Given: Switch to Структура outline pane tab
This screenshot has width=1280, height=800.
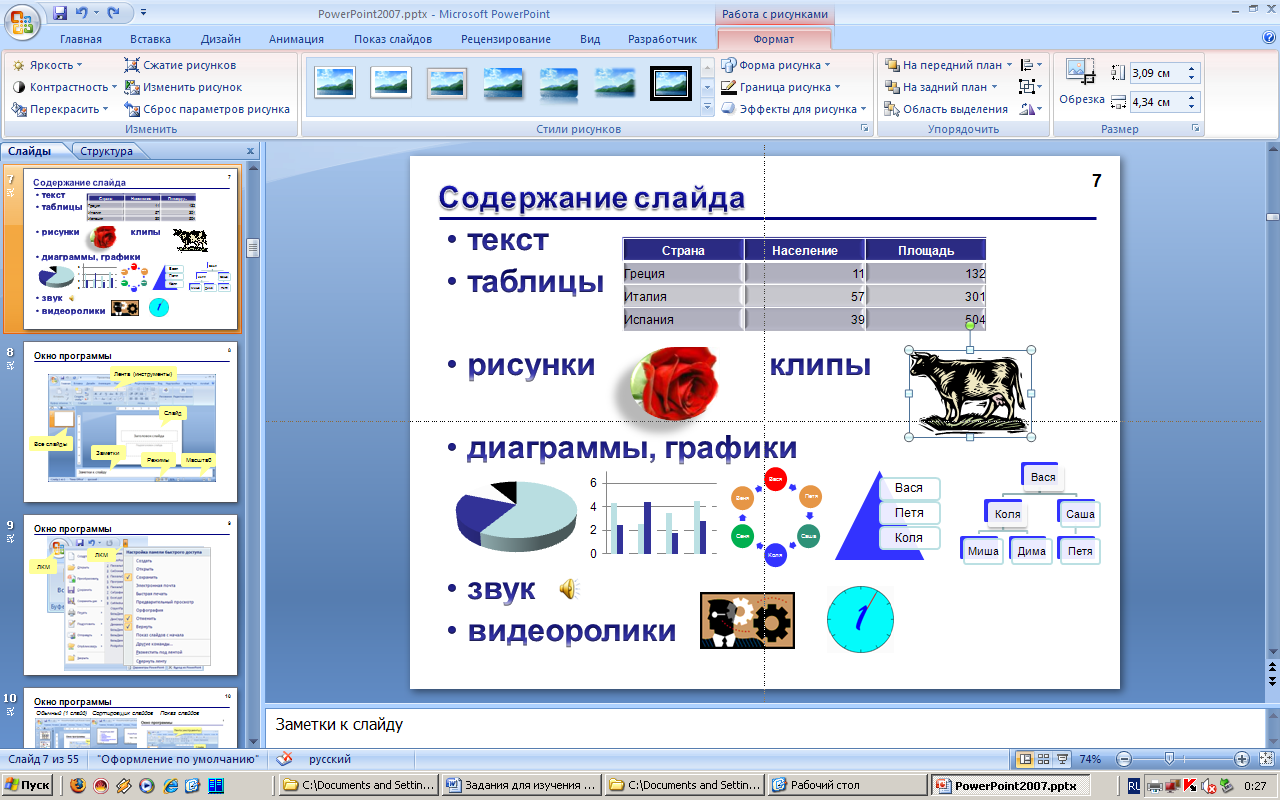Looking at the screenshot, I should [106, 152].
